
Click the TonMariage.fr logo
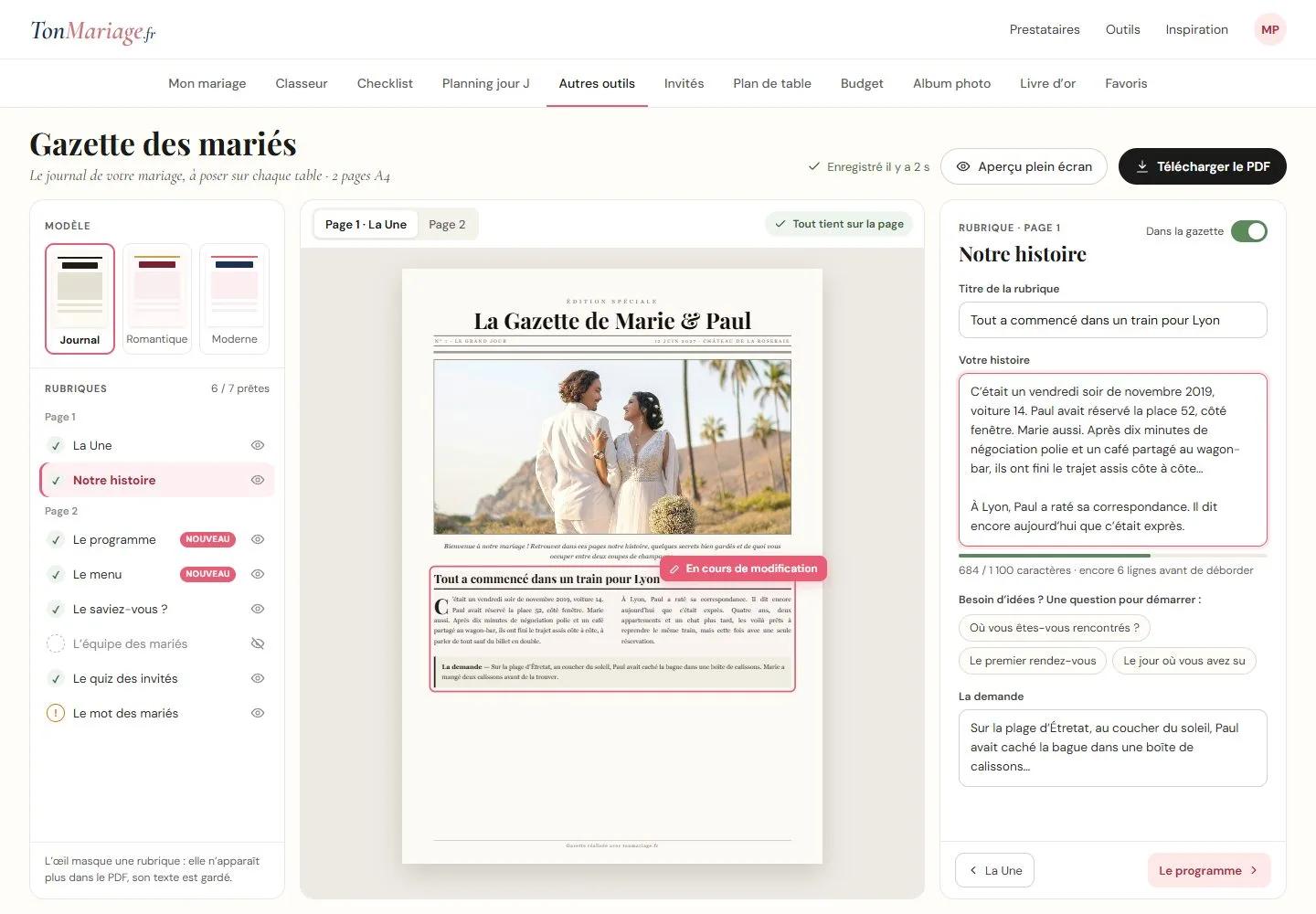click(x=93, y=31)
